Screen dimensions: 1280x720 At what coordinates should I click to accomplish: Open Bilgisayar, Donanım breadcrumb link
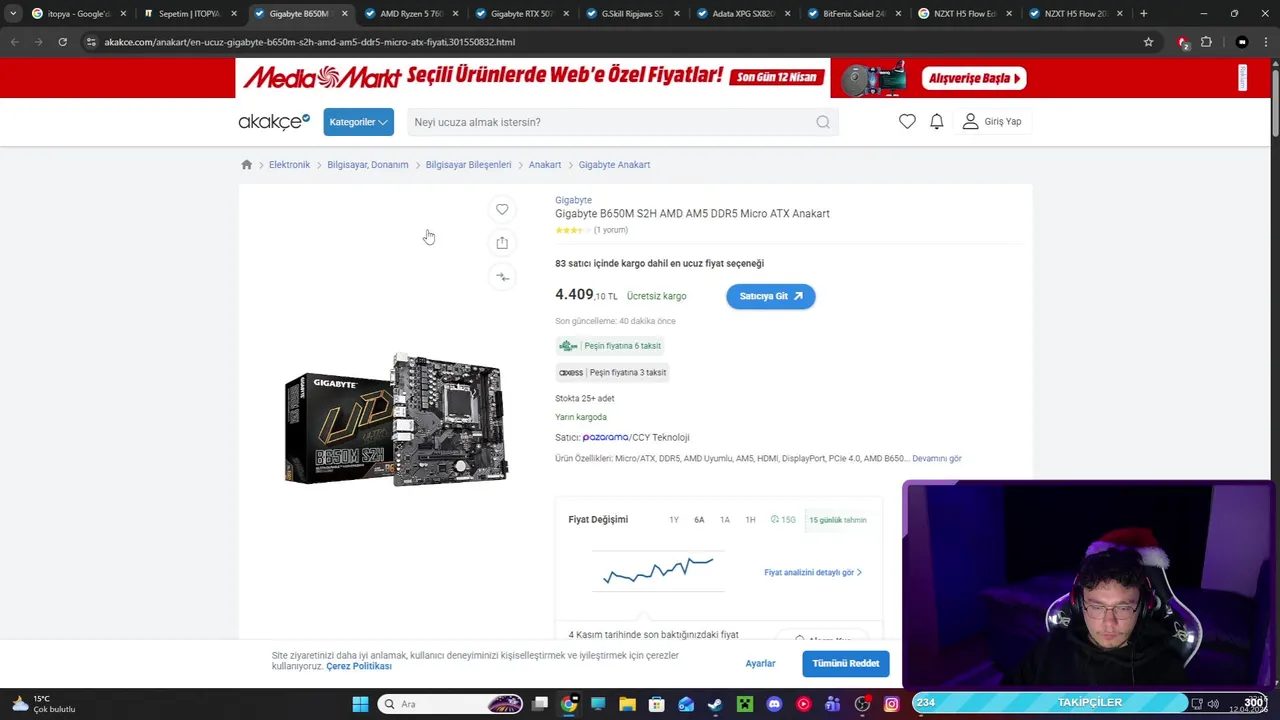(x=368, y=164)
